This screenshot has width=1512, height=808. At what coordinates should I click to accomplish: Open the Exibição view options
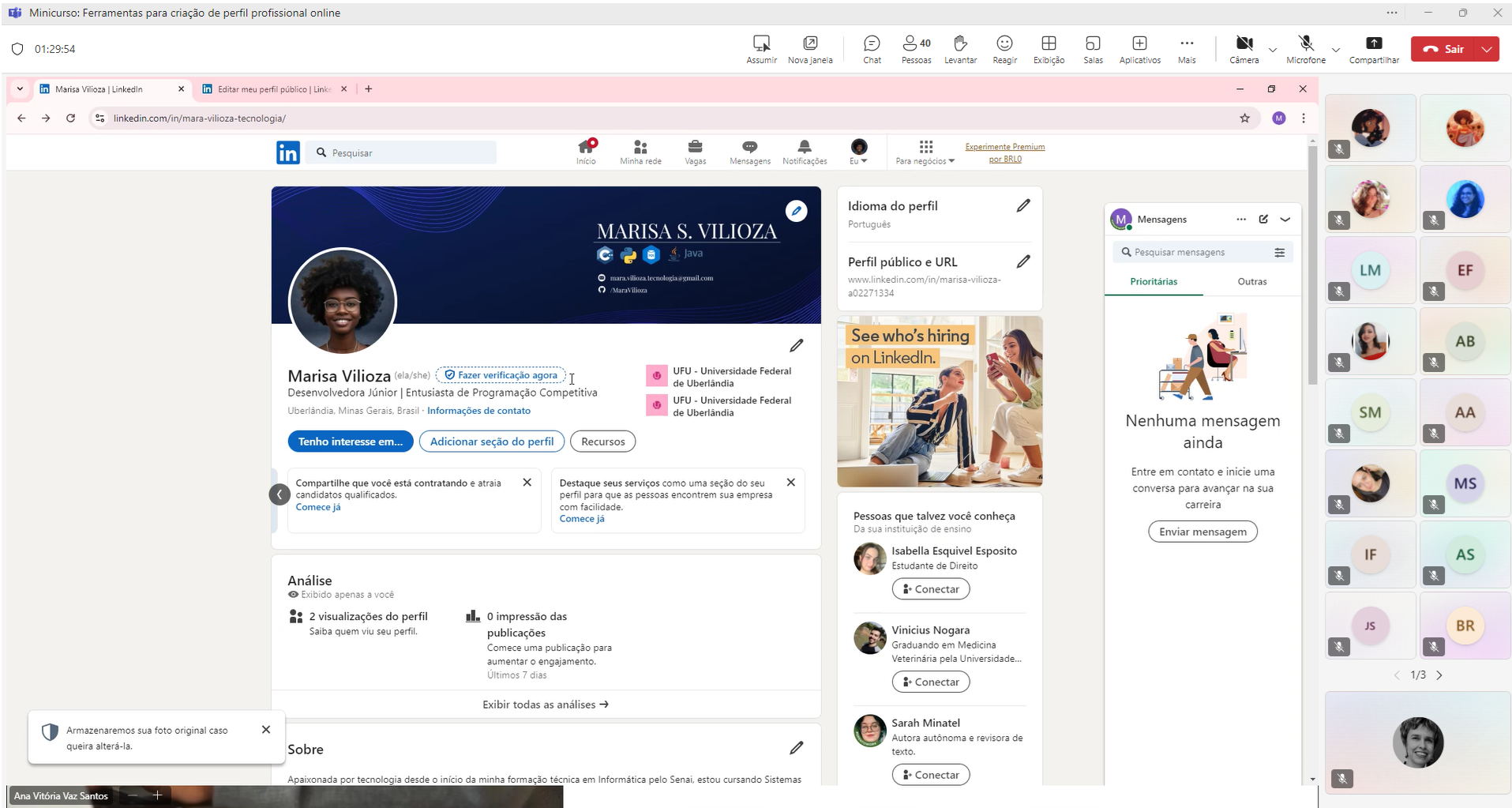click(x=1049, y=49)
